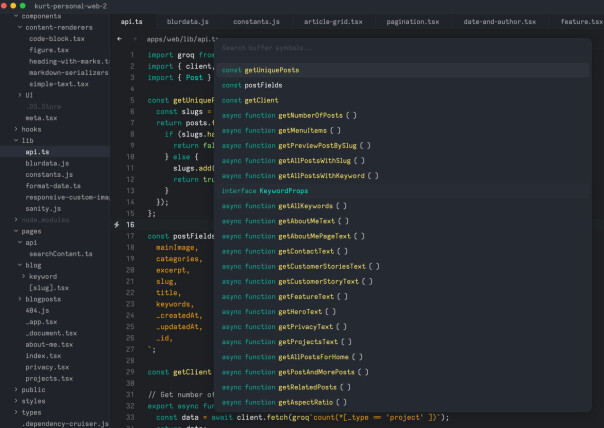Viewport: 604px width, 428px height.
Task: Jump to getNumberOfPosts function
Action: coord(403,115)
